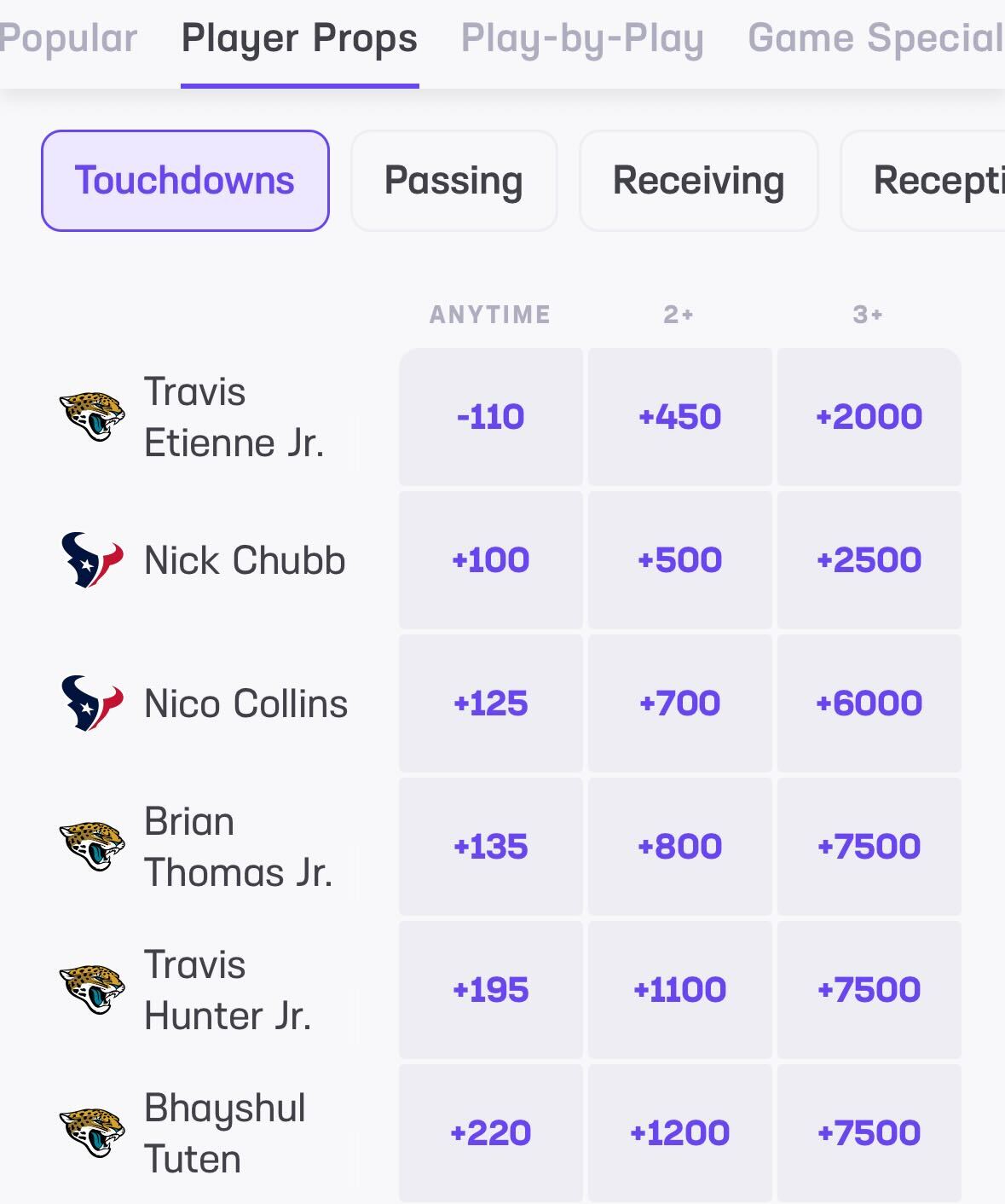Choose Travis Hunter Jr. +7500 for 3+ touchdowns

[x=869, y=989]
